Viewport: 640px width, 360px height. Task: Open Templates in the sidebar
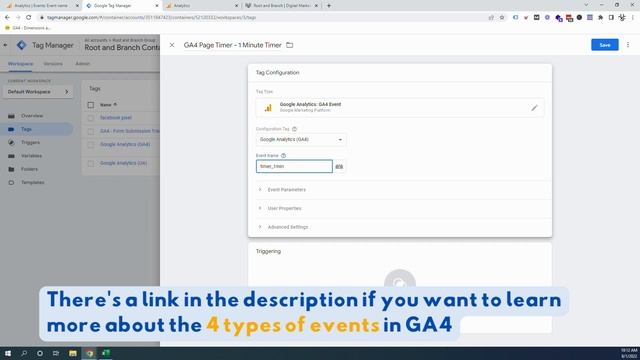point(32,182)
